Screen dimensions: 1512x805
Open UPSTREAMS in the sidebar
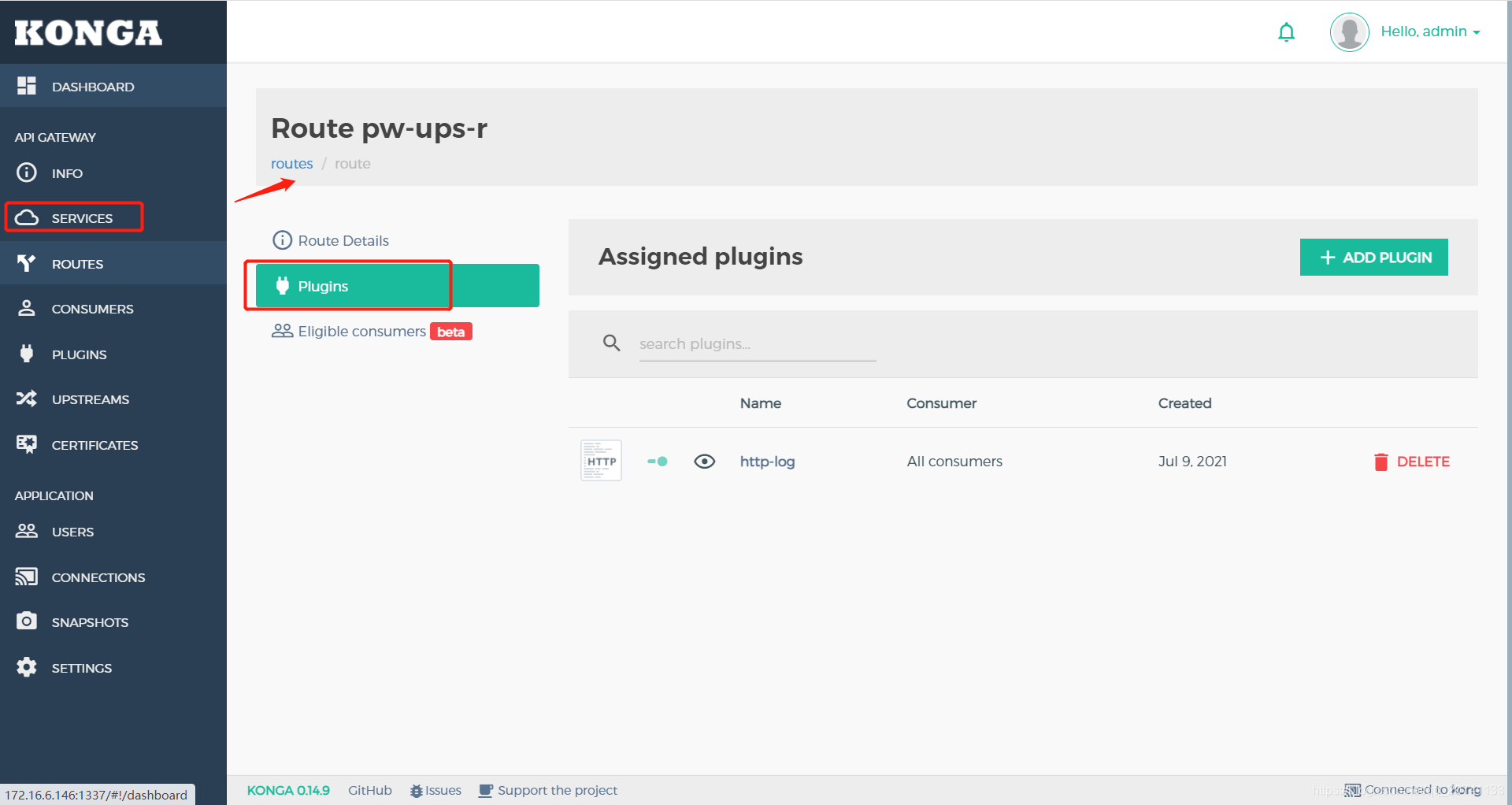[113, 399]
